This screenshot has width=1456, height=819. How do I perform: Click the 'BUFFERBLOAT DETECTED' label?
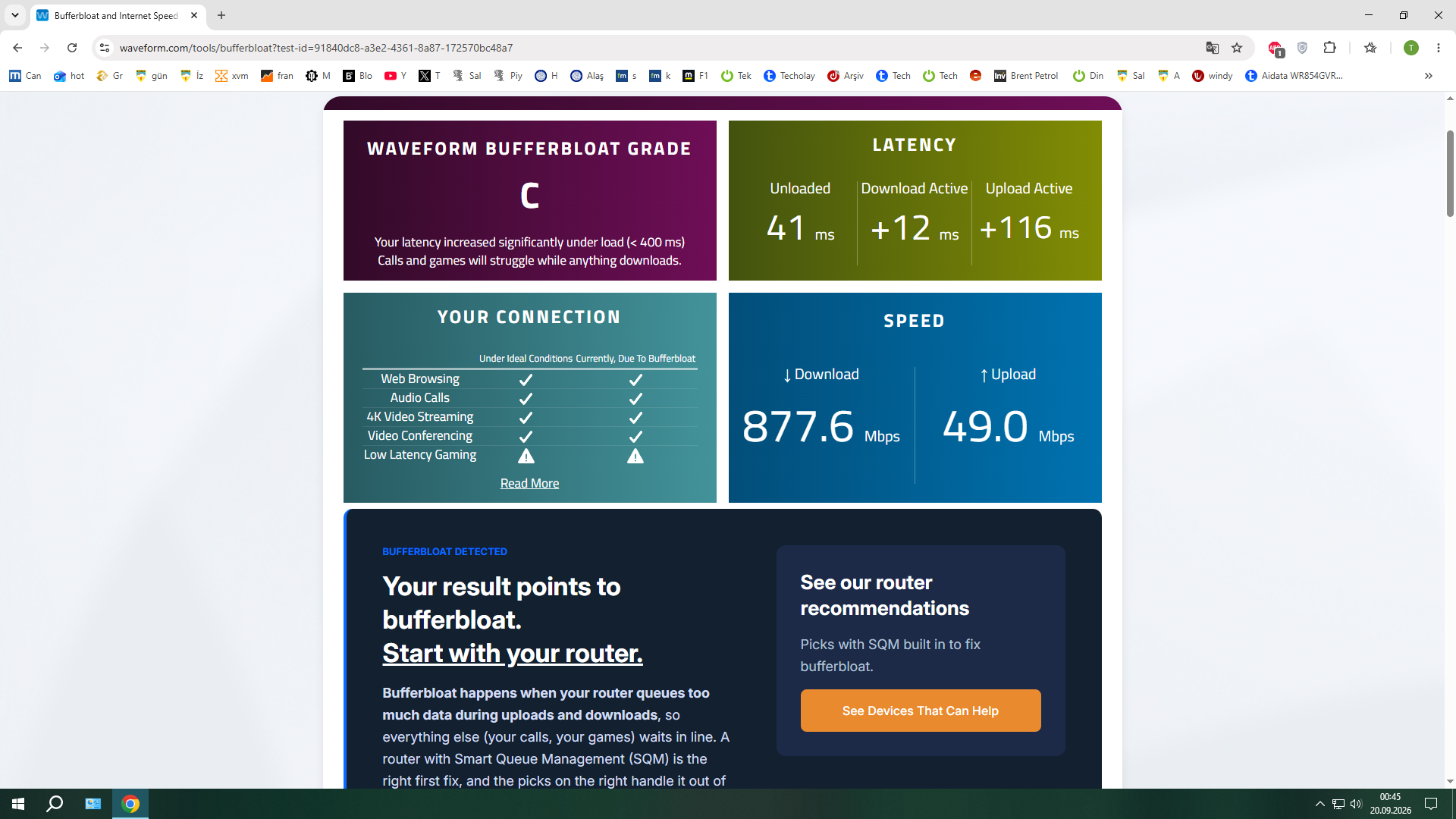pos(444,551)
